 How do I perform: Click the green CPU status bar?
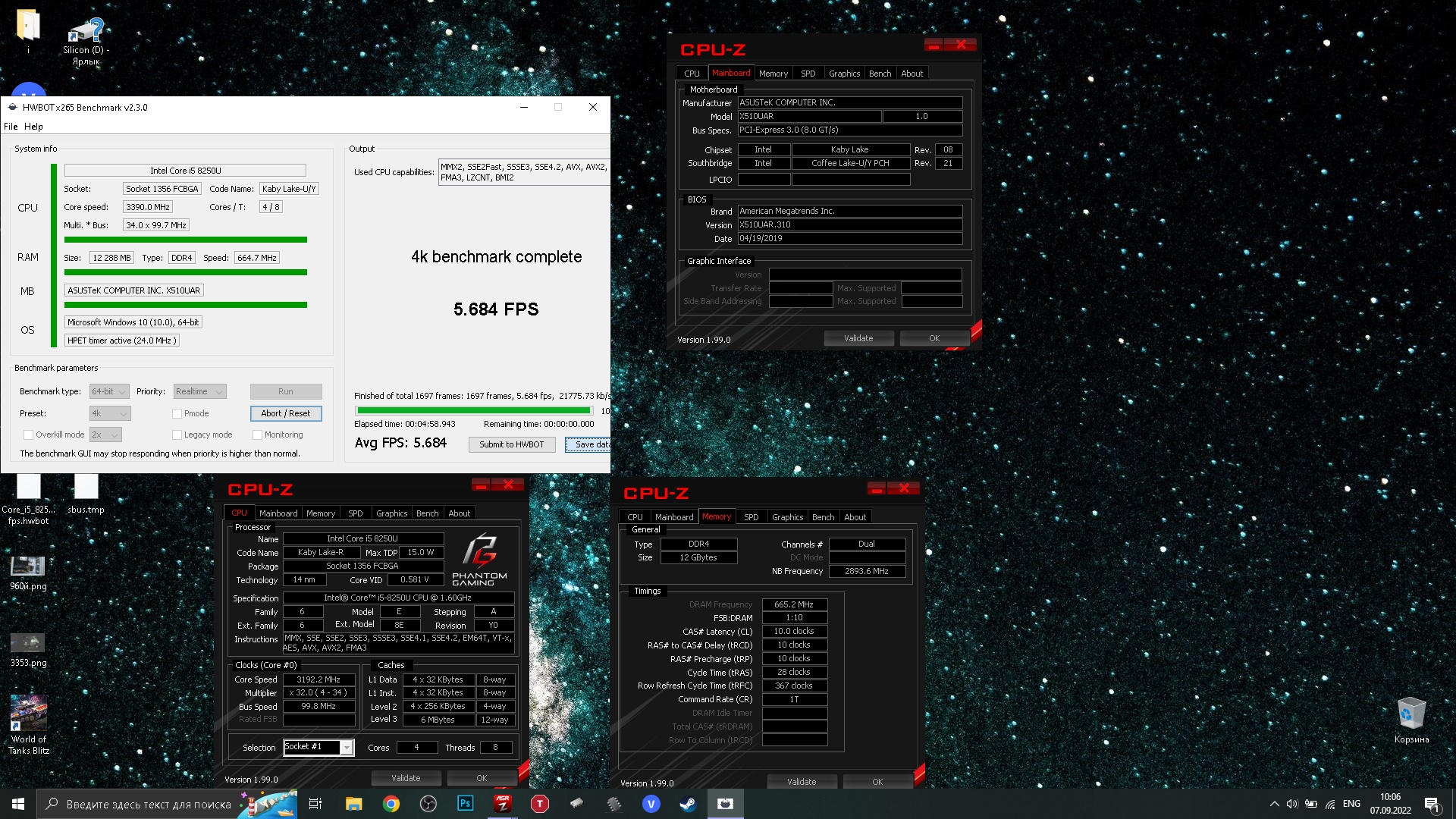pos(186,240)
